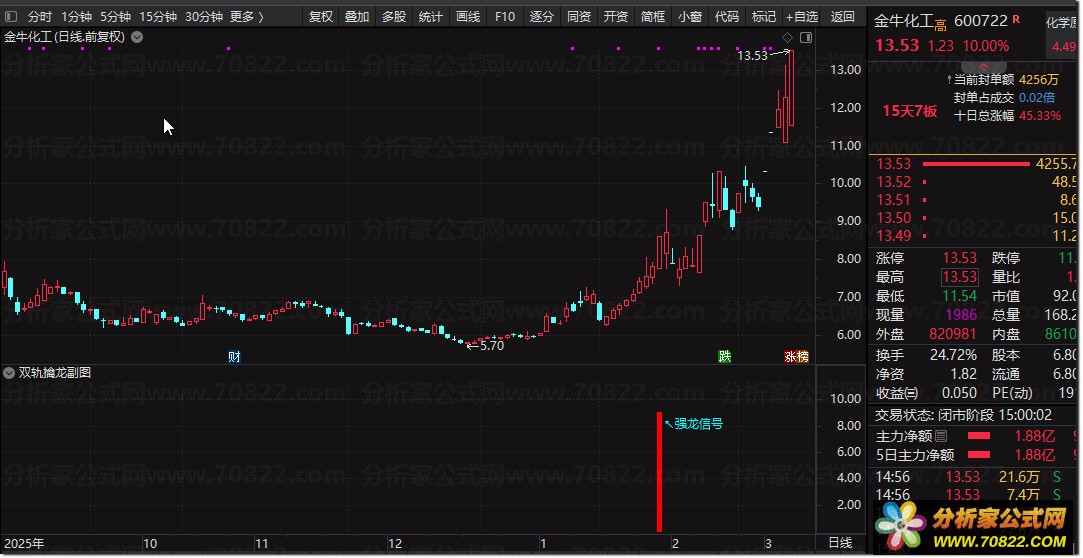Open the 化学 sector tile at top right
Image resolution: width=1083 pixels, height=558 pixels.
(x=1062, y=35)
